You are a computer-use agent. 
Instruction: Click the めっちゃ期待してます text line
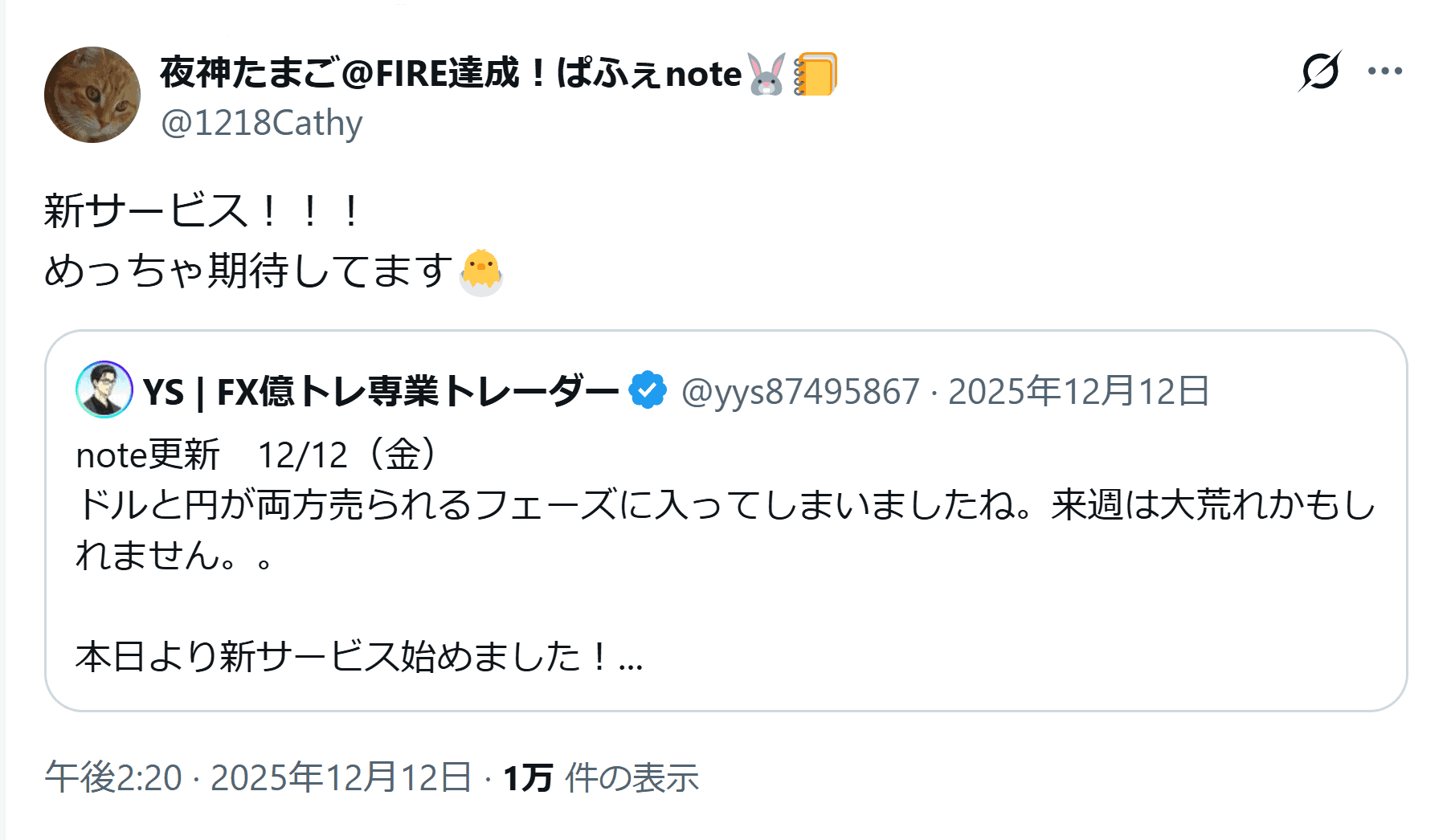pos(249,271)
